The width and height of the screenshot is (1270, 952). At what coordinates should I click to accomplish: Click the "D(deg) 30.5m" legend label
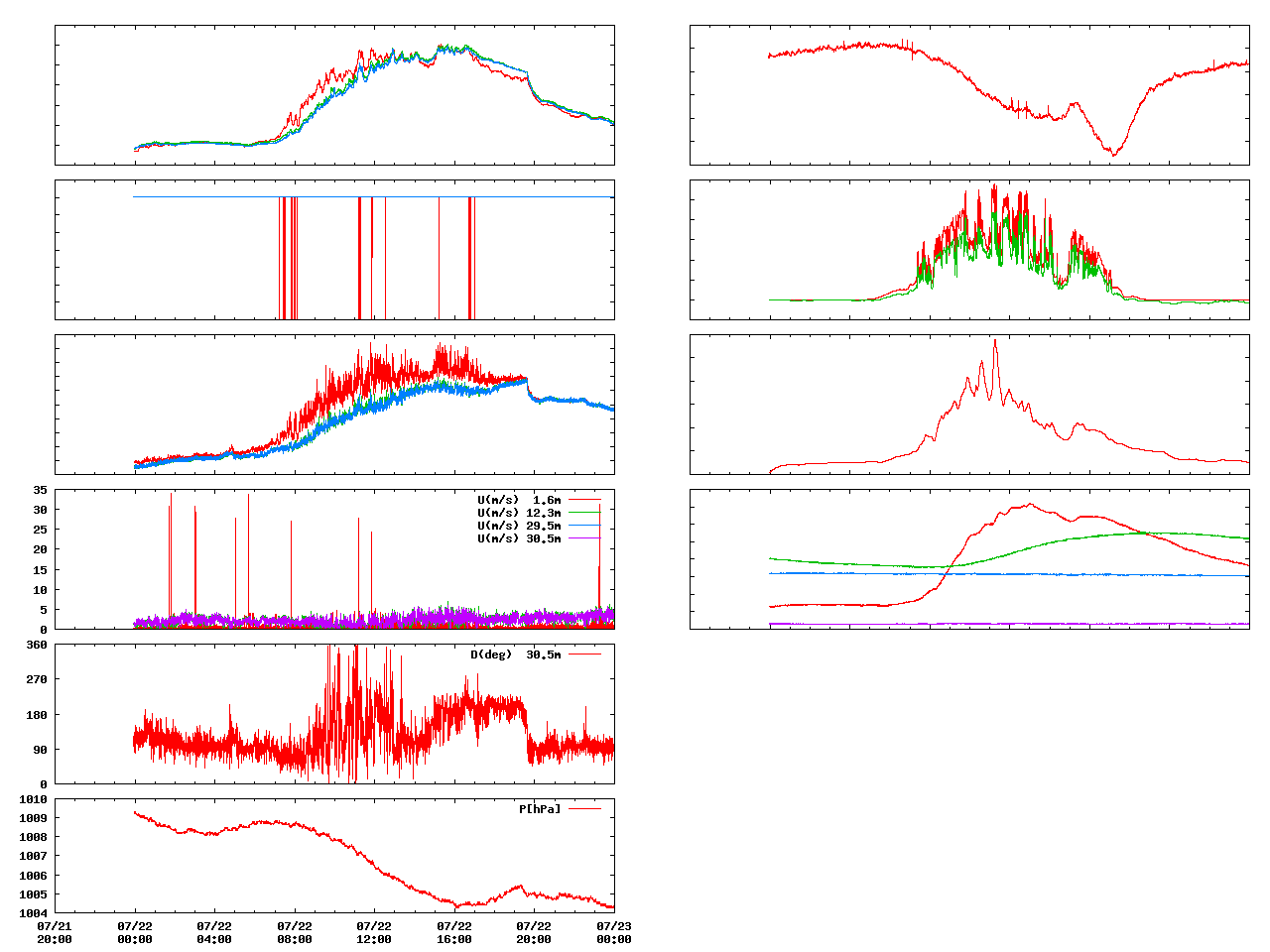[516, 654]
